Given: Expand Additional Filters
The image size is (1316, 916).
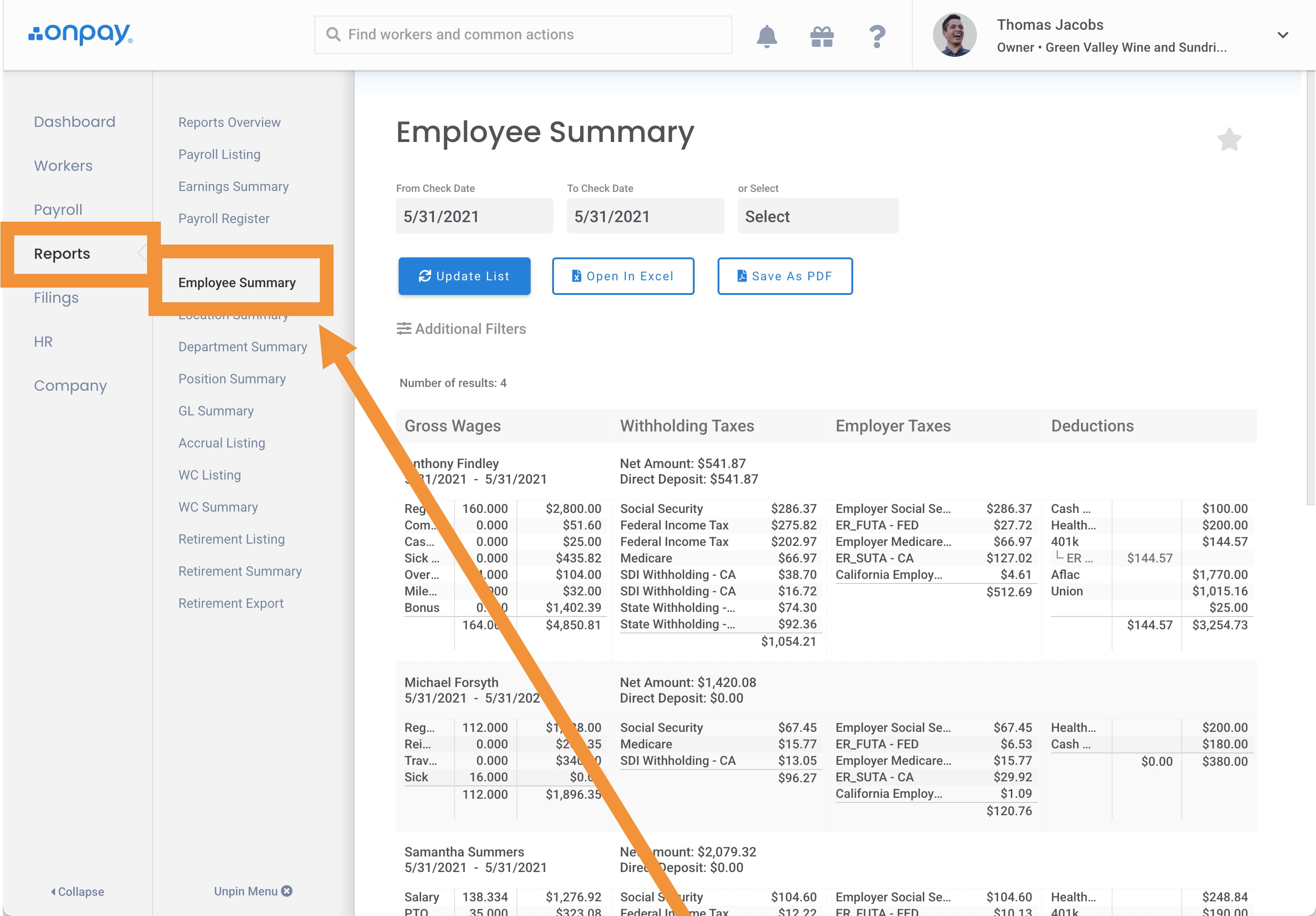Looking at the screenshot, I should click(461, 328).
